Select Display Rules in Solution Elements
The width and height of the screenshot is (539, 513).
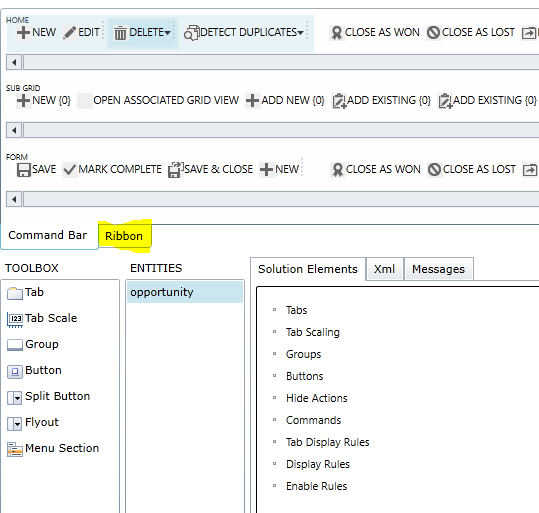pos(318,465)
